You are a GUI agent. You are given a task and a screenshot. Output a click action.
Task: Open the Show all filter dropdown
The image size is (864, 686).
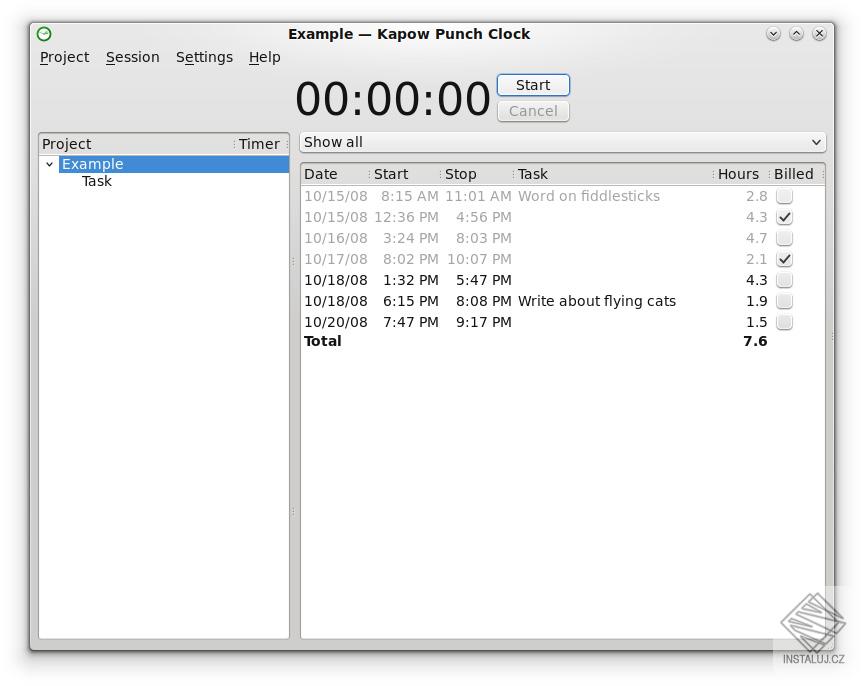pyautogui.click(x=562, y=142)
